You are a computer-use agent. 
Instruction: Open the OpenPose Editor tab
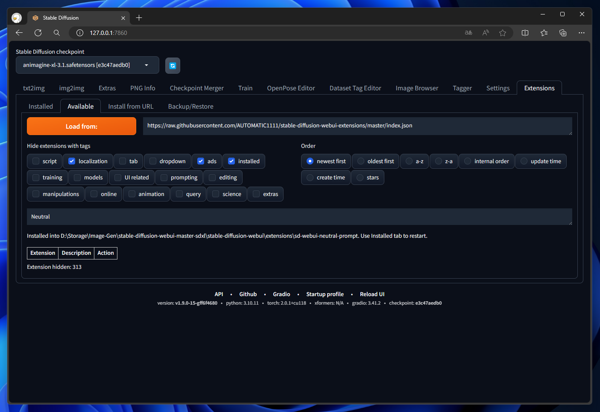[x=291, y=88]
